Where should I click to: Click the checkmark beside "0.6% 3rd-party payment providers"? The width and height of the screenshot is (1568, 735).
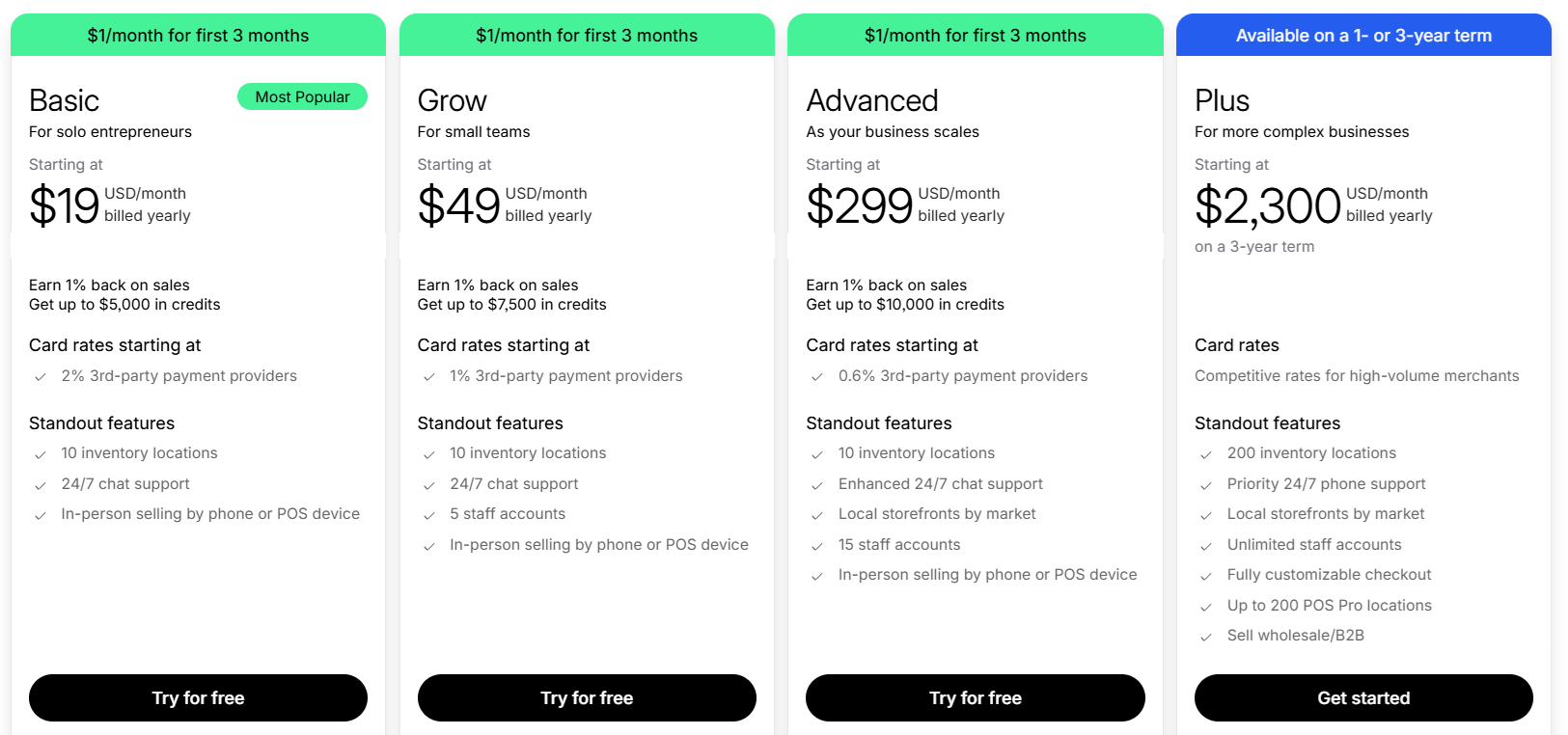817,376
